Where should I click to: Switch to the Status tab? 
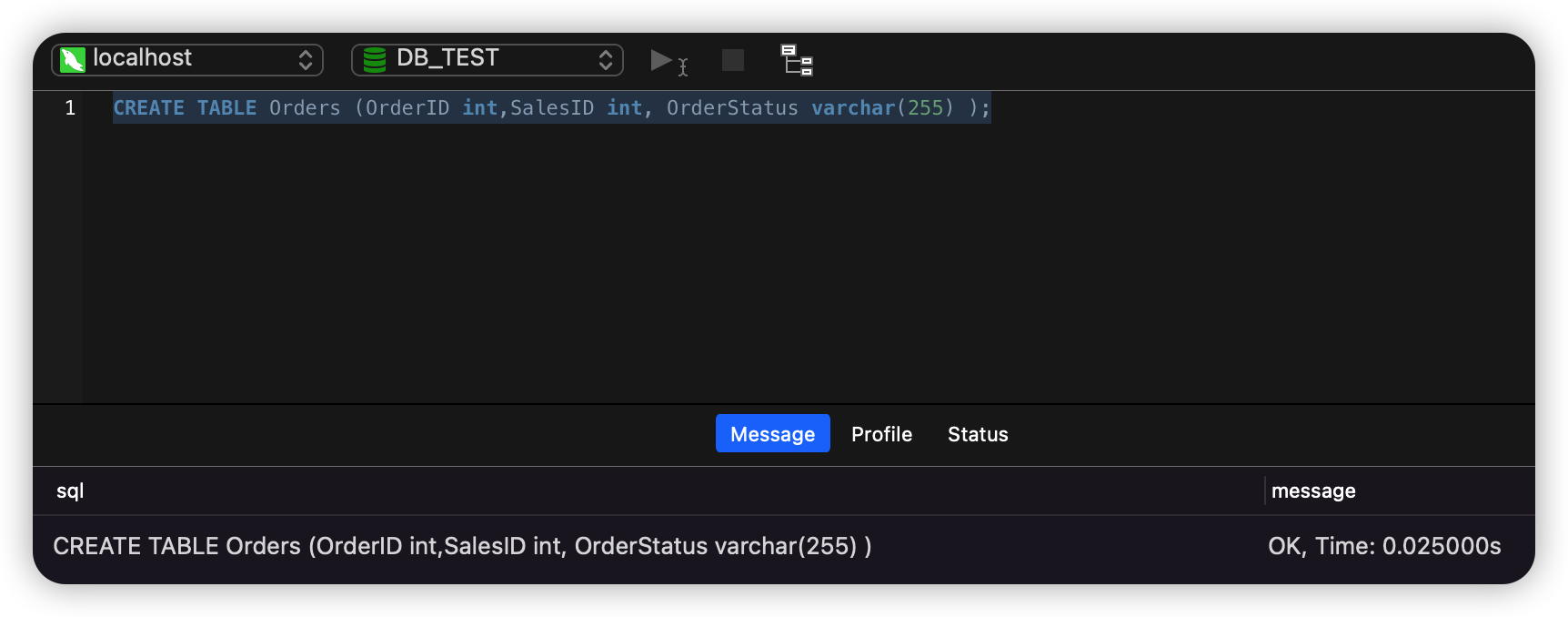[978, 434]
